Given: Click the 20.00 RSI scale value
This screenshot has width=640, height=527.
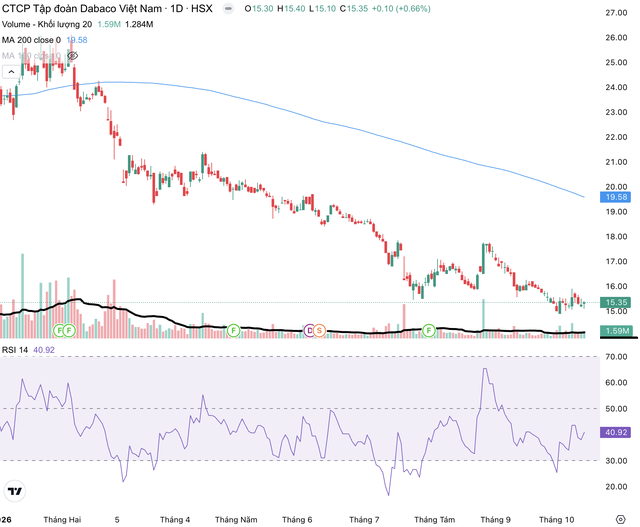Looking at the screenshot, I should (616, 487).
